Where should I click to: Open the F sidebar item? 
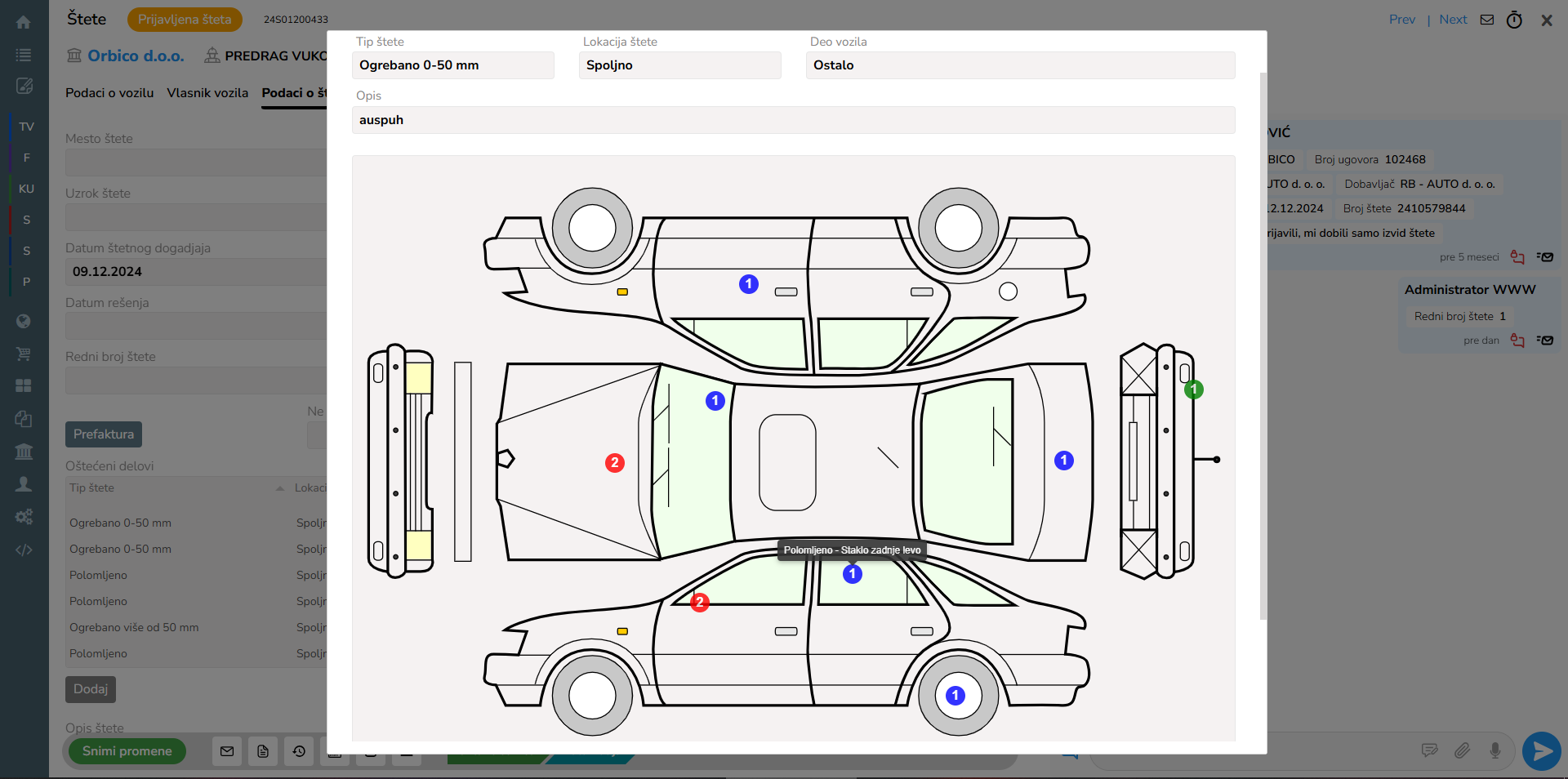26,158
